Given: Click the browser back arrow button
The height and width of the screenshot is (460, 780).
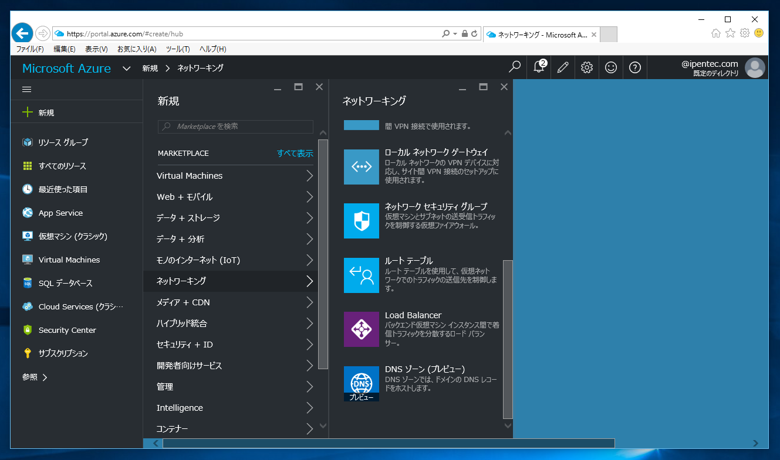Looking at the screenshot, I should [22, 33].
